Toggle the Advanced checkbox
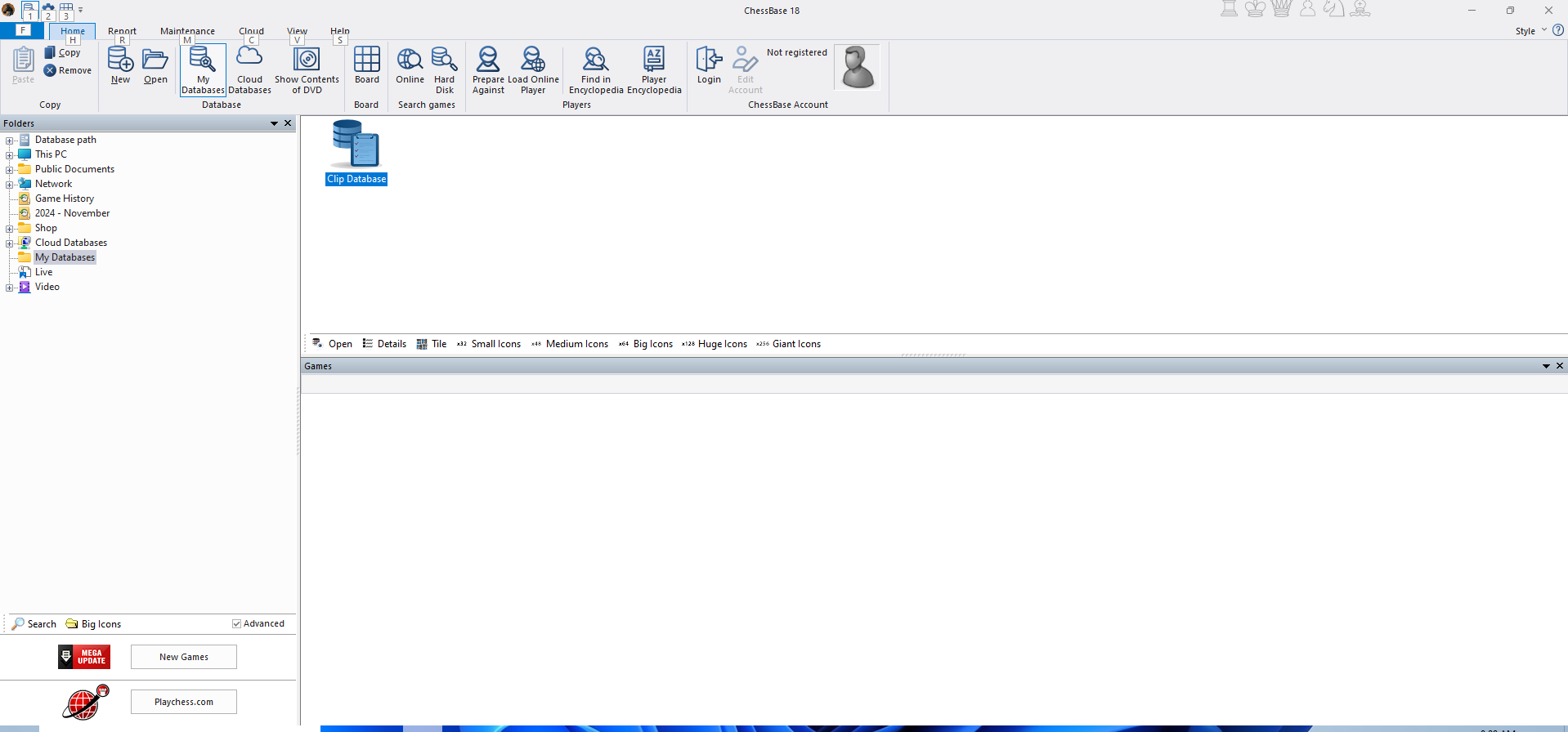Viewport: 1568px width, 732px height. click(x=236, y=623)
